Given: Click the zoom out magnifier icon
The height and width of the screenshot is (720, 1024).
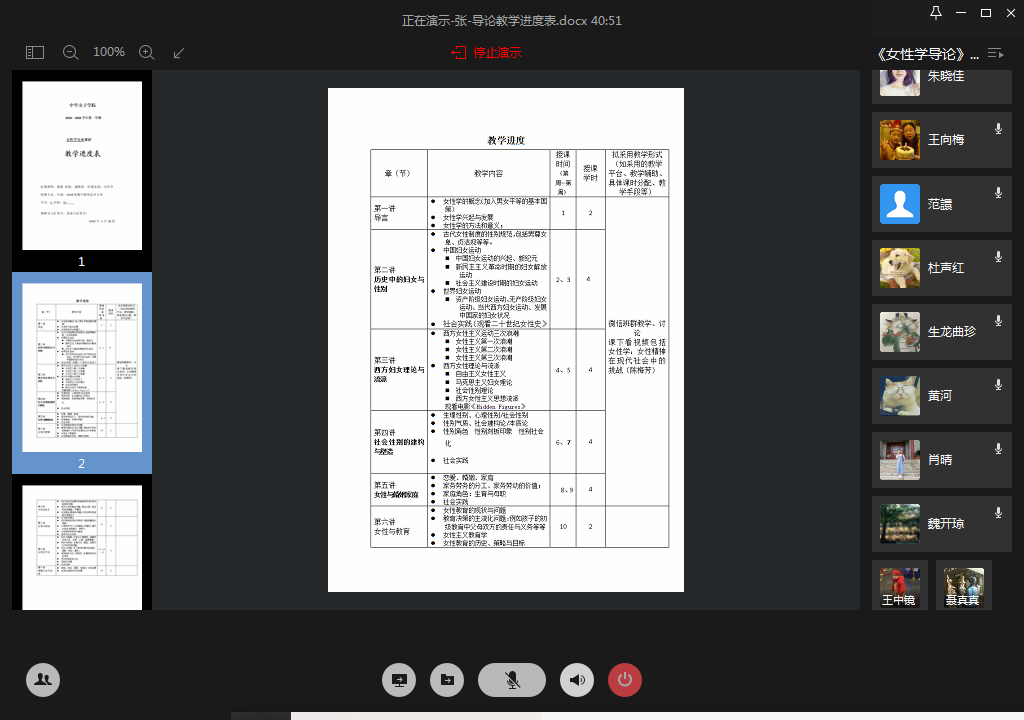Looking at the screenshot, I should tap(70, 52).
